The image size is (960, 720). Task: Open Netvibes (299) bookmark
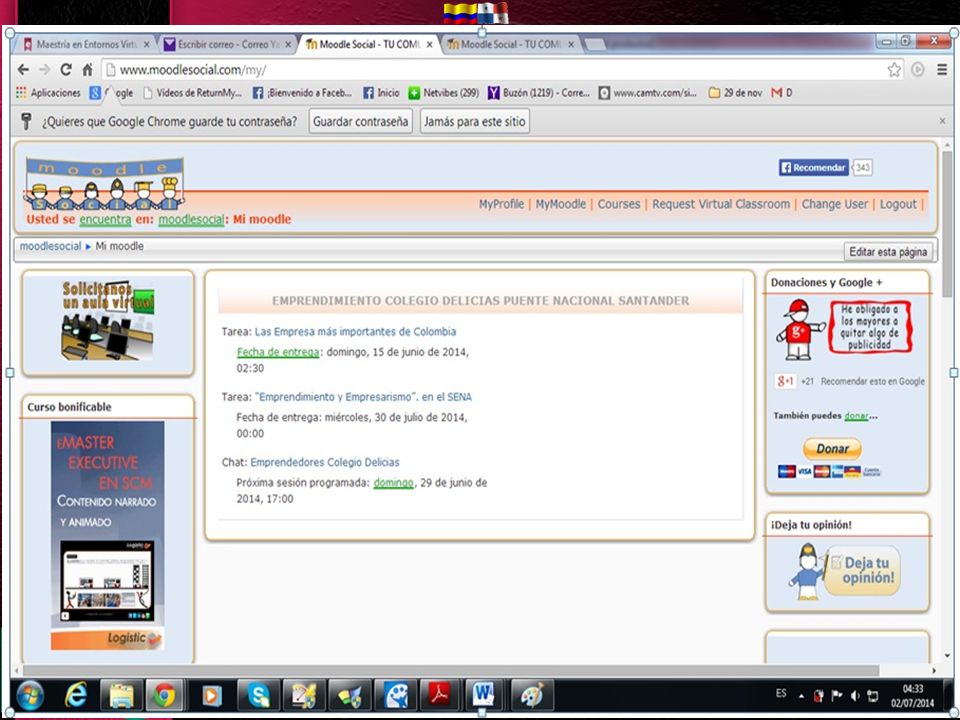coord(444,92)
